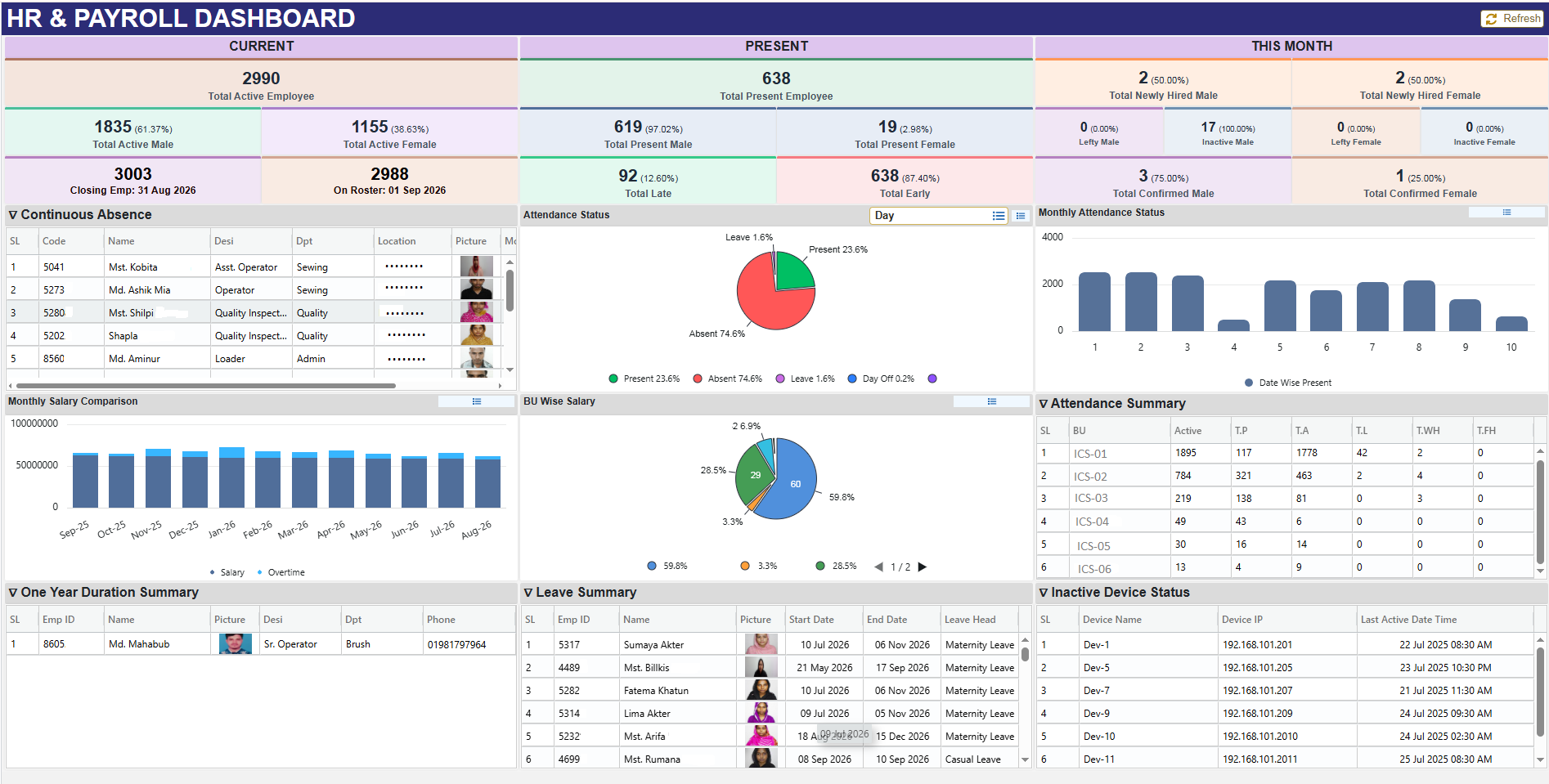This screenshot has width=1549, height=784.
Task: Click down arrow of Leave Summary scrollbar
Action: 1025,759
